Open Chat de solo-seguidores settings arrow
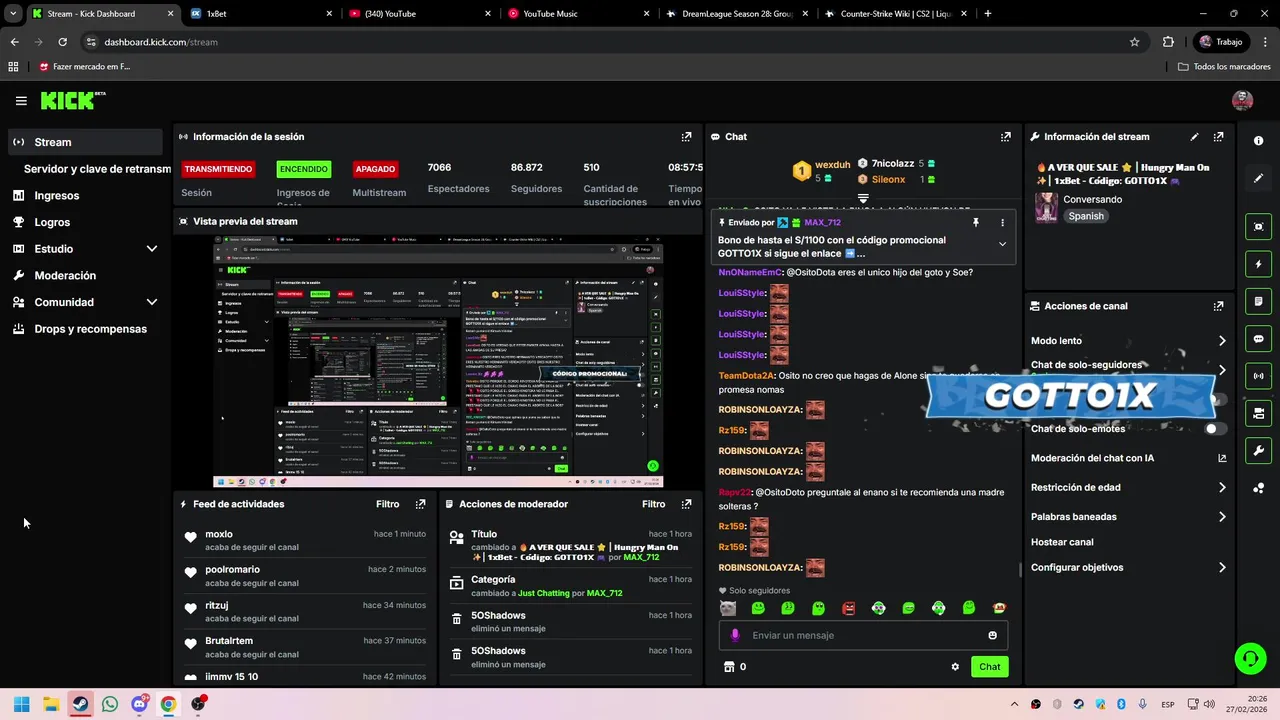1280x720 pixels. point(1222,370)
